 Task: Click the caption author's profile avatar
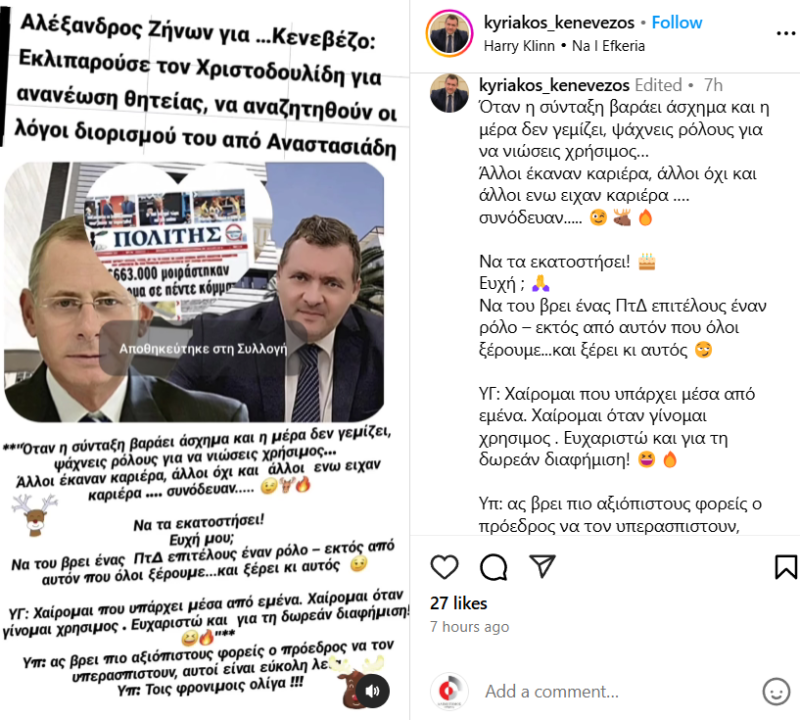(x=449, y=93)
